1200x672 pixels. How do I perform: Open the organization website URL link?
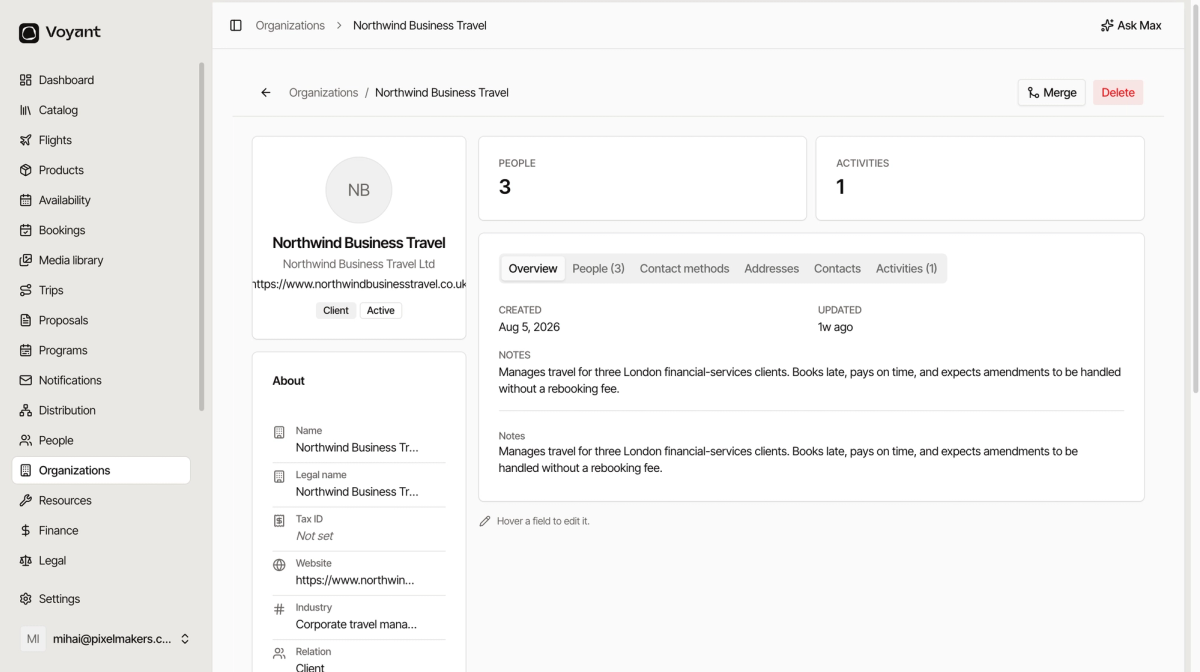tap(359, 284)
